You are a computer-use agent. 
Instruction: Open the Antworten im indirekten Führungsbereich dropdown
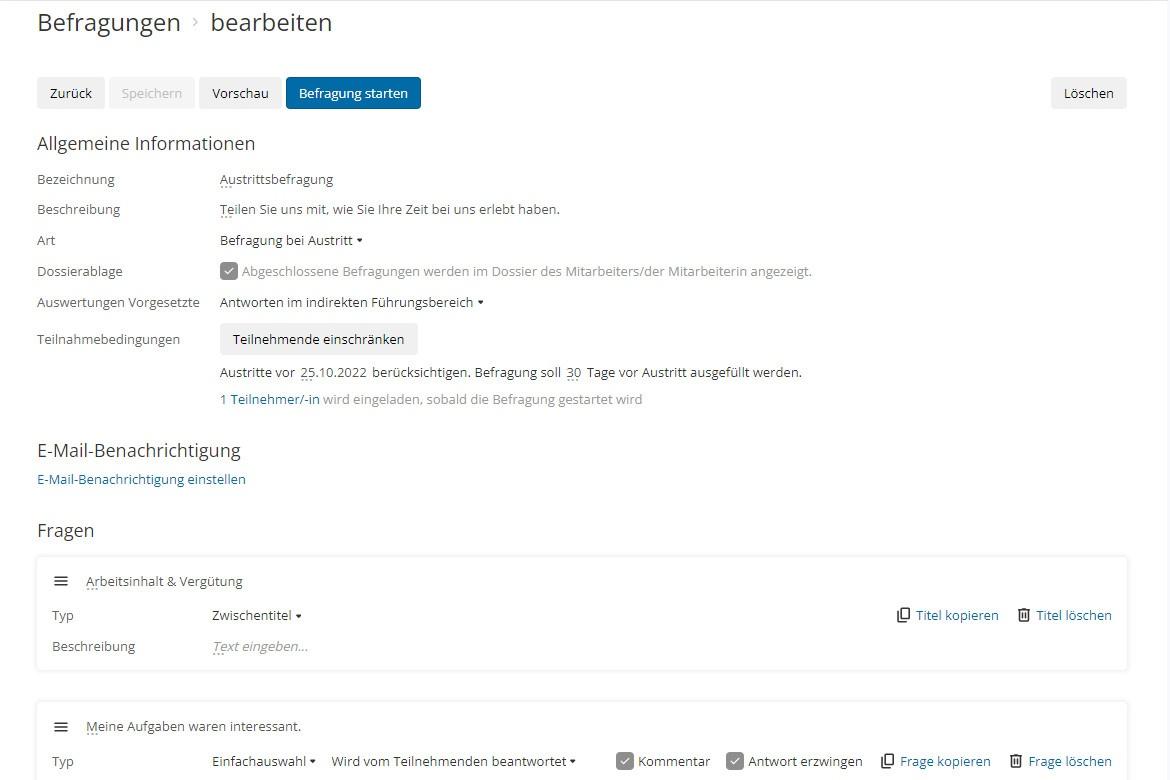350,302
